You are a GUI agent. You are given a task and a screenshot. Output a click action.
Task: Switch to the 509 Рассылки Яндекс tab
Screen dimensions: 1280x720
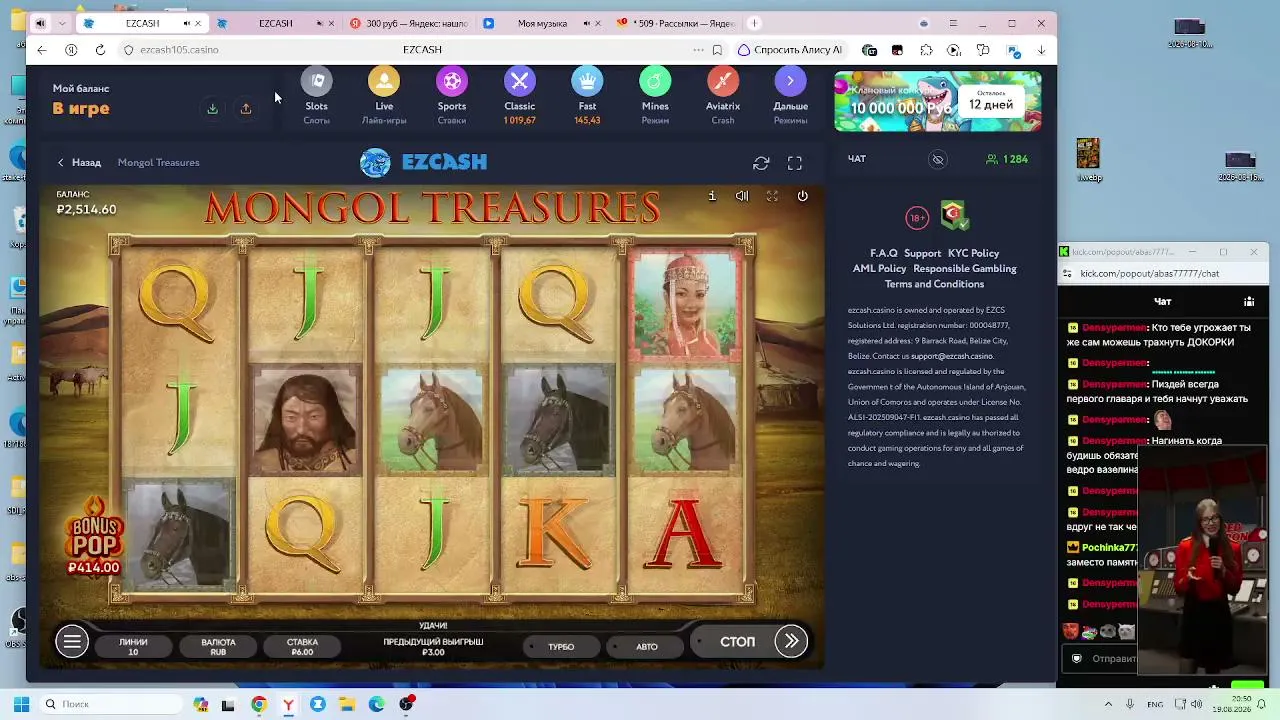[675, 23]
